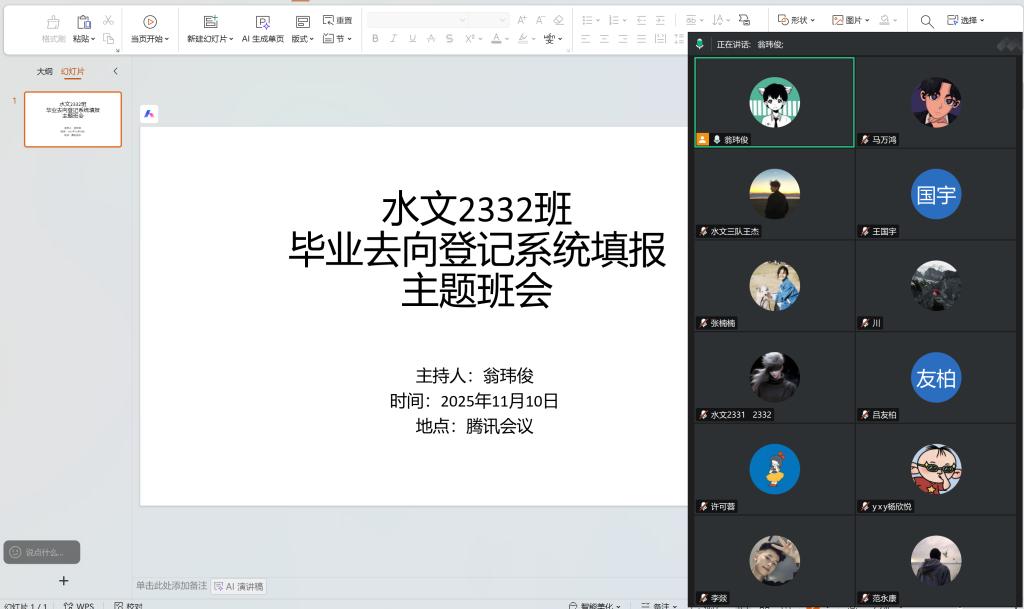Switch to the outline (大纲) tab

click(44, 72)
